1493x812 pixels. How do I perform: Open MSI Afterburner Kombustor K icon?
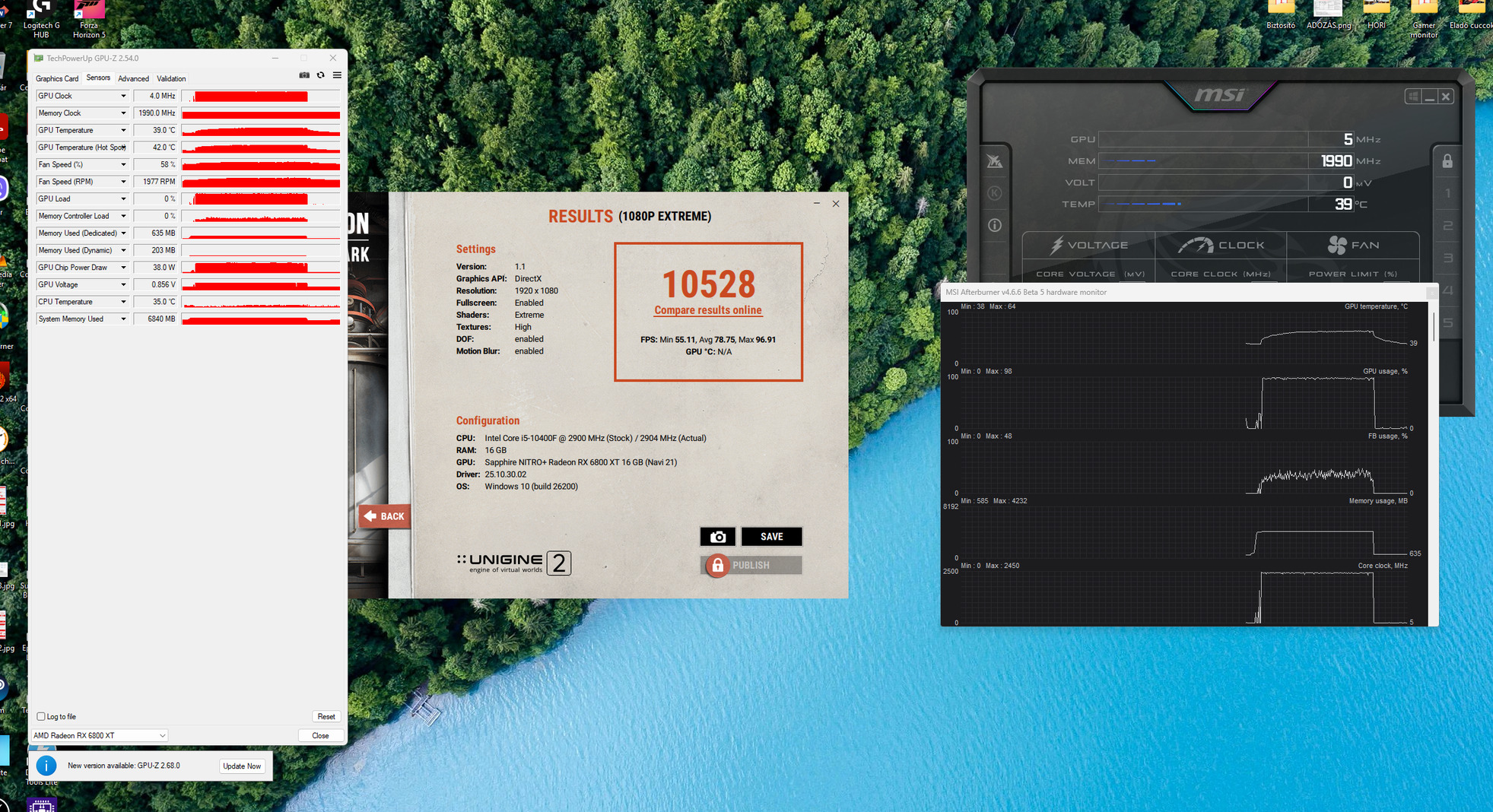995,193
